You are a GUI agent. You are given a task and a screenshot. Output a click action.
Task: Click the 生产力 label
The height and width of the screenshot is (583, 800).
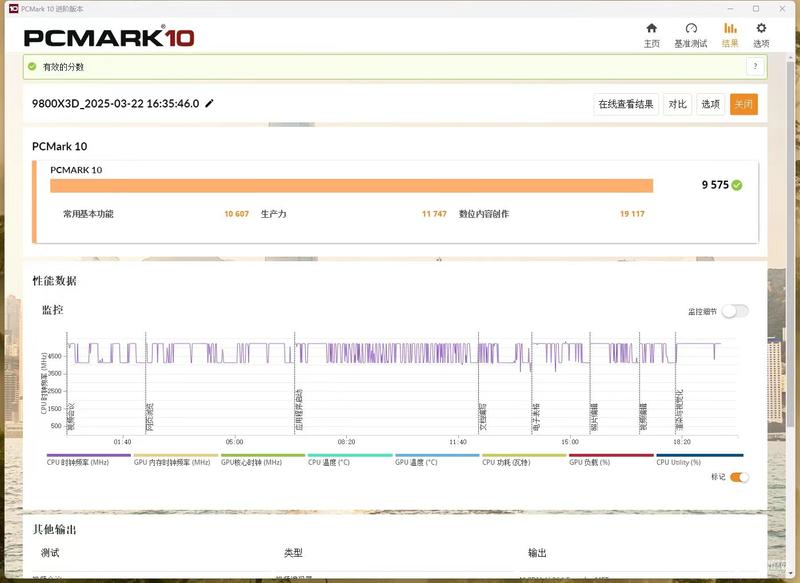point(273,214)
